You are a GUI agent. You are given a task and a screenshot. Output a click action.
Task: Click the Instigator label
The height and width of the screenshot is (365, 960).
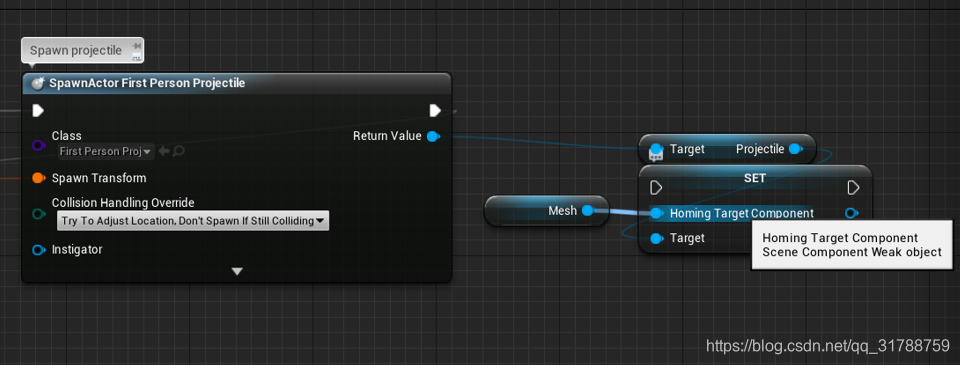[77, 250]
